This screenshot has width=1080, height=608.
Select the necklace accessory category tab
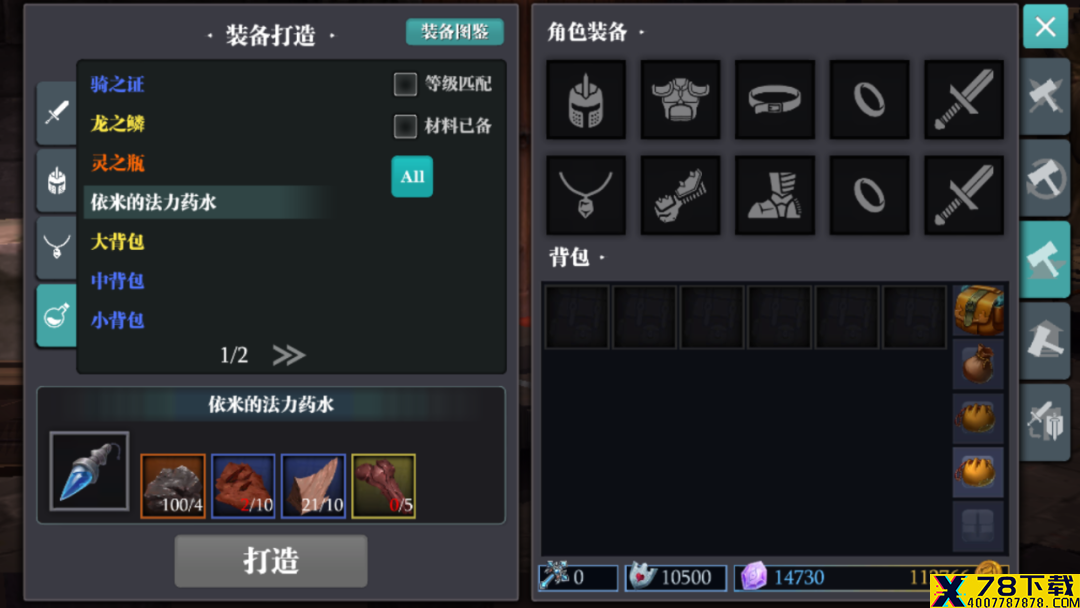(x=56, y=247)
